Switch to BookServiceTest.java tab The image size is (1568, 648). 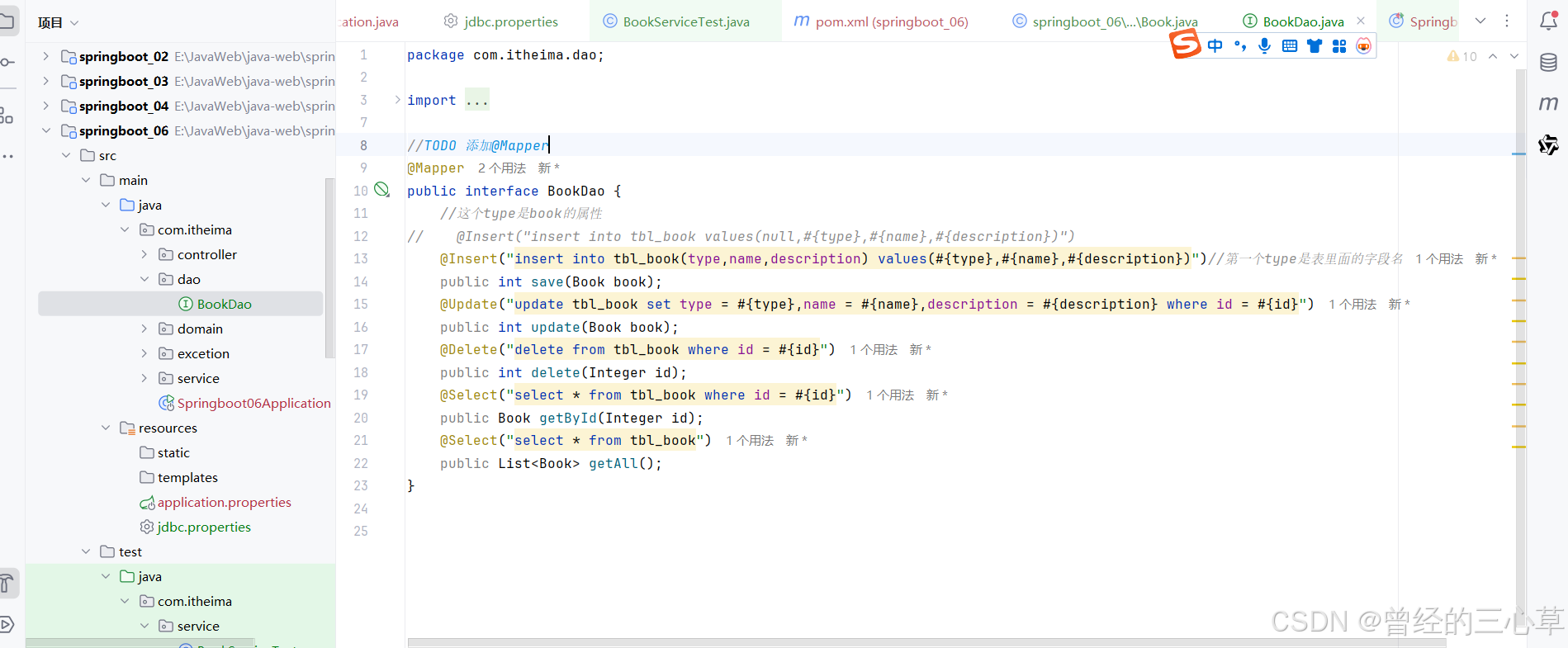pos(677,21)
